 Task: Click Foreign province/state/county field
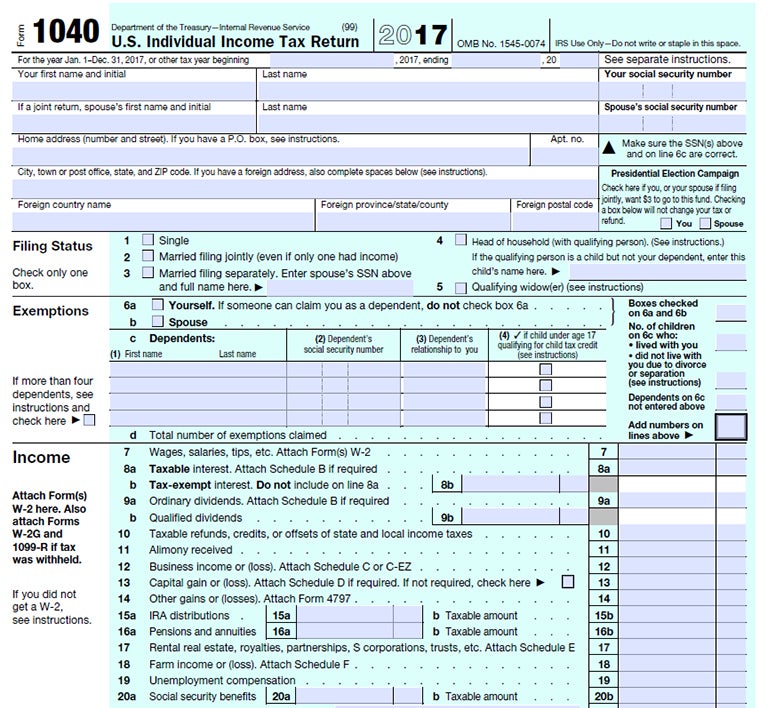413,221
